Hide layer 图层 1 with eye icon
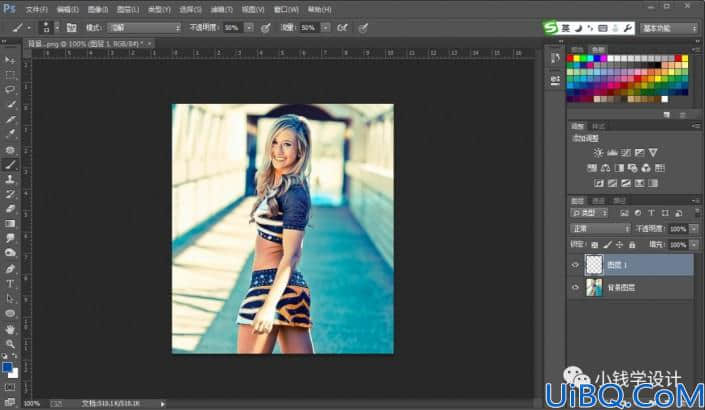Viewport: 705px width, 410px height. (x=575, y=265)
